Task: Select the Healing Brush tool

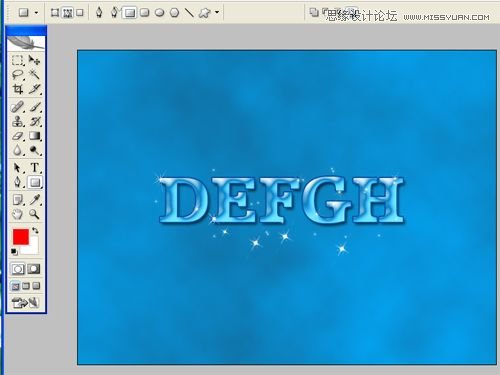Action: (18, 107)
